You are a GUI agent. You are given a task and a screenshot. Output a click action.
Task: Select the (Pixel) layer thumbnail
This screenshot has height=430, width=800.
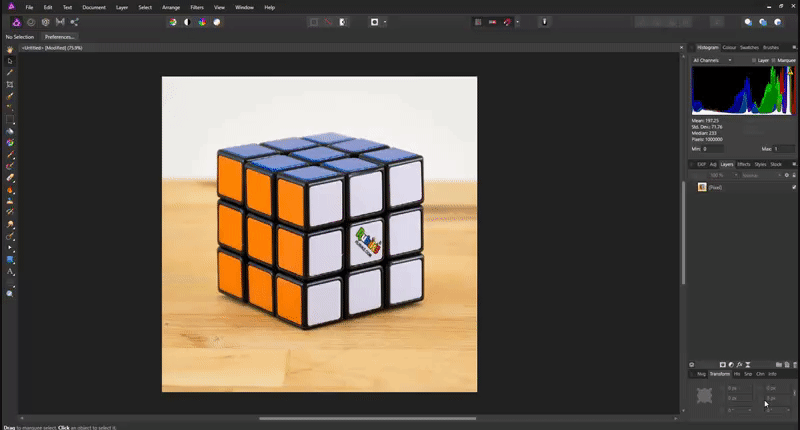pyautogui.click(x=702, y=187)
